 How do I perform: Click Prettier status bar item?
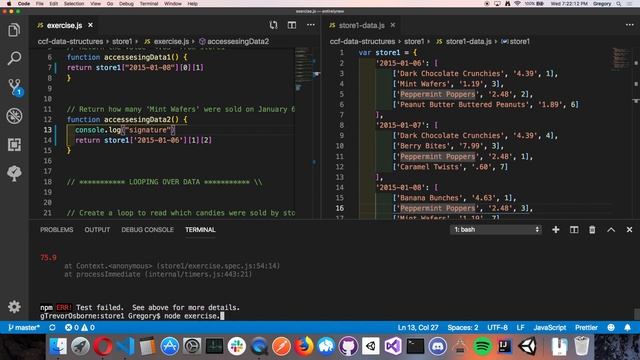586,327
